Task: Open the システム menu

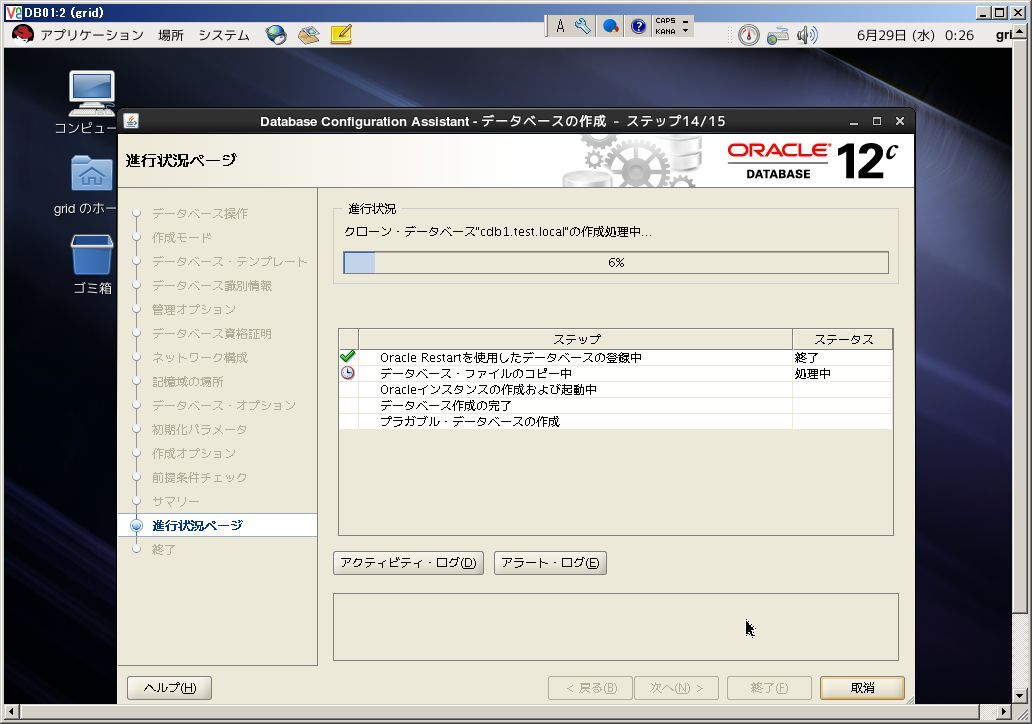Action: (x=224, y=35)
